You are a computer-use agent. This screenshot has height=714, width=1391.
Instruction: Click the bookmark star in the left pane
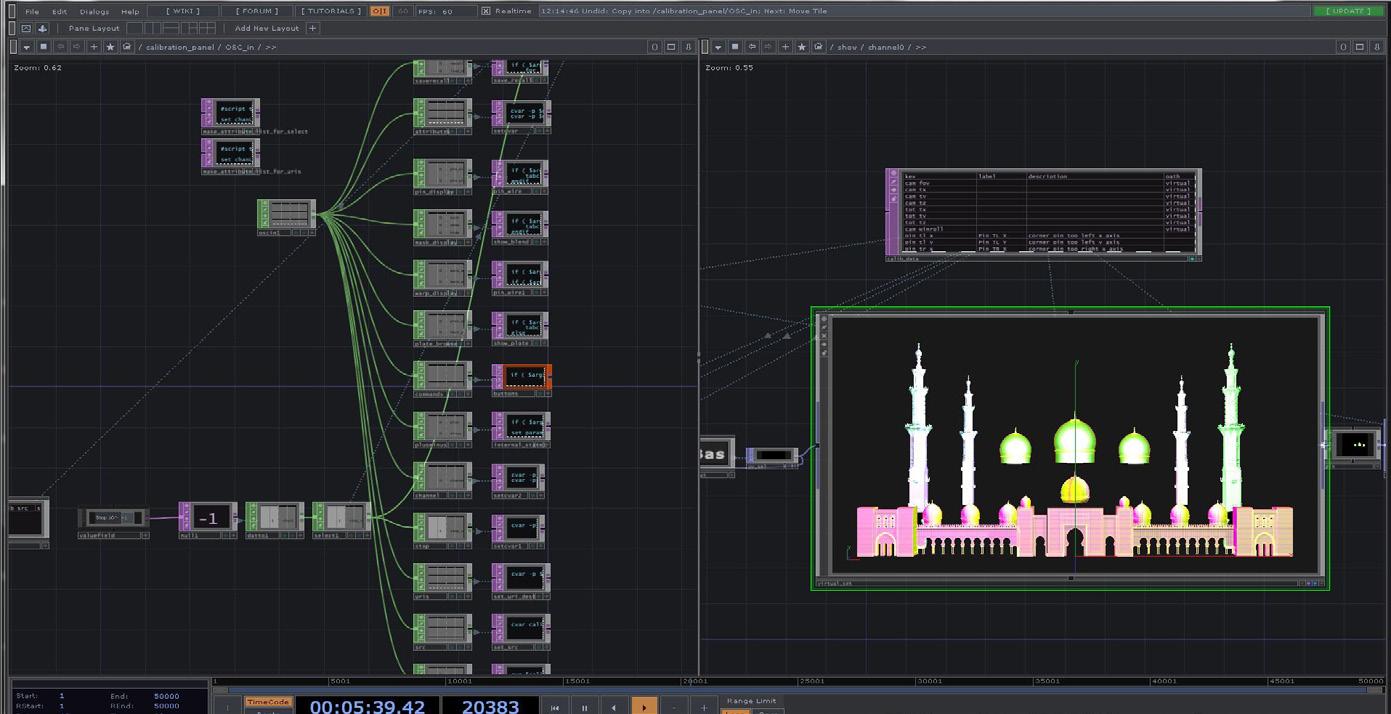(x=111, y=47)
